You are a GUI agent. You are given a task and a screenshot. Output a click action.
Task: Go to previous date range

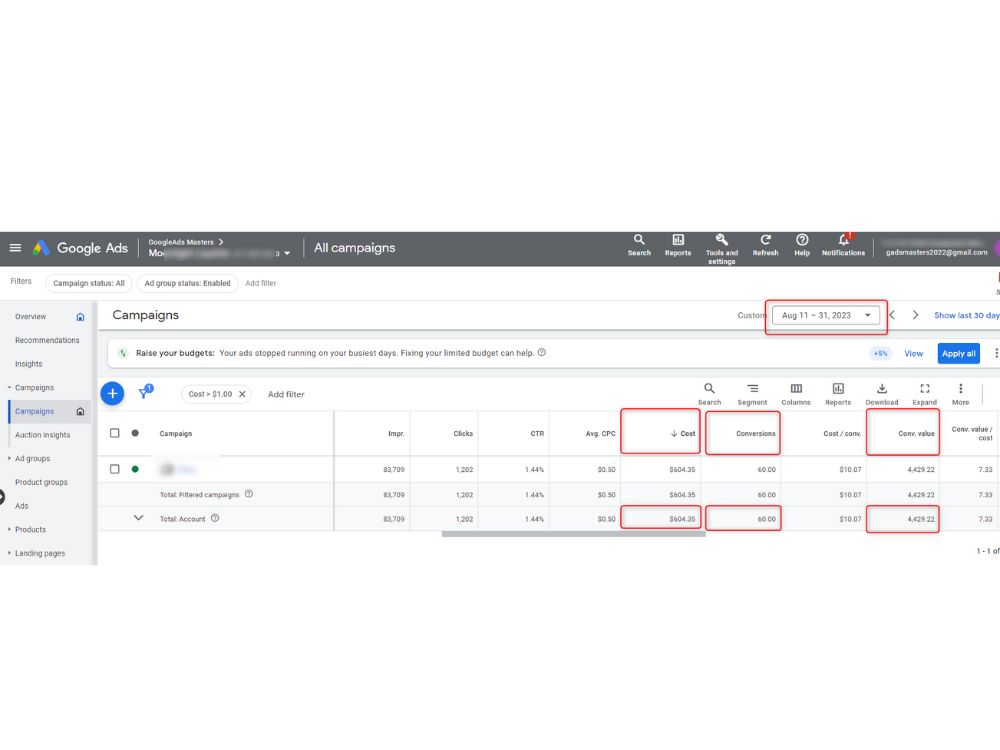click(x=892, y=315)
